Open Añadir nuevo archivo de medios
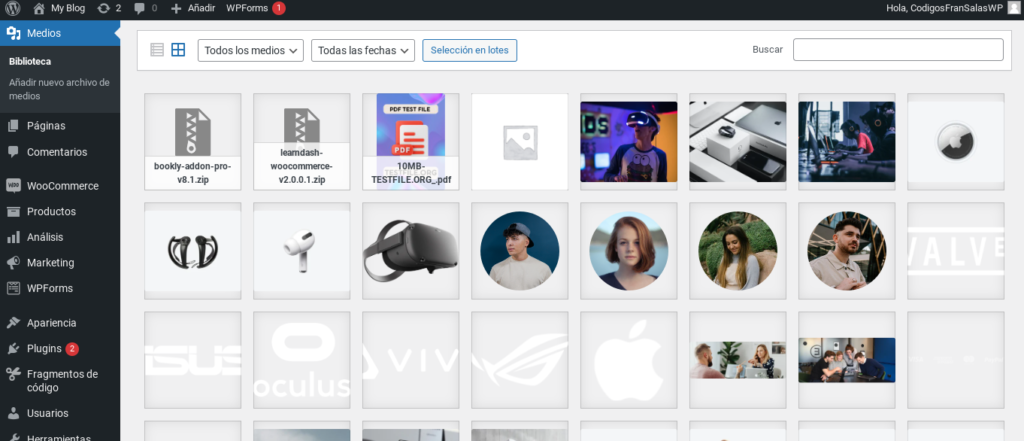Screen dimensions: 1024x441 coord(59,89)
